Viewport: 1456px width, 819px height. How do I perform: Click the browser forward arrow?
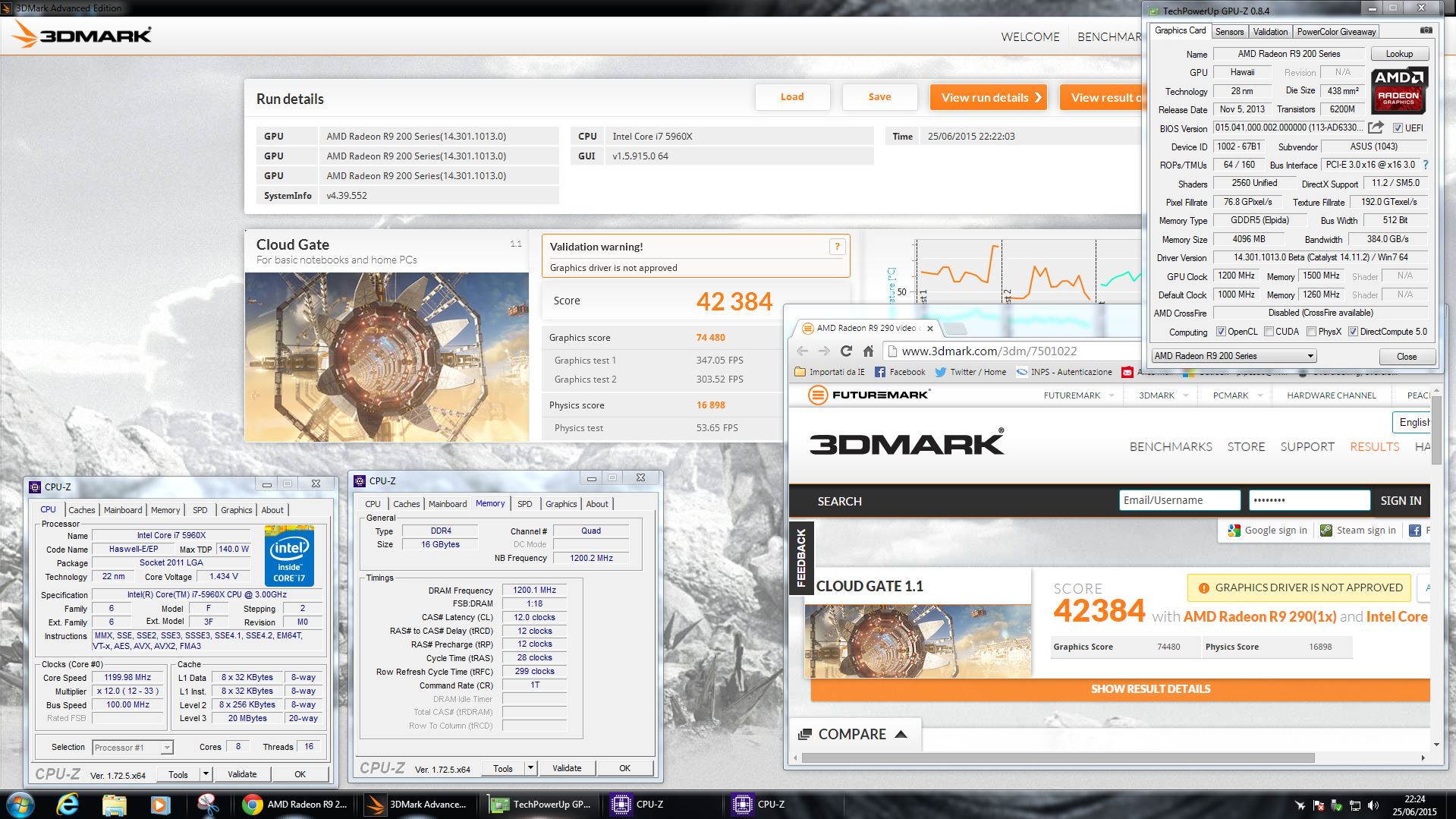pos(824,351)
